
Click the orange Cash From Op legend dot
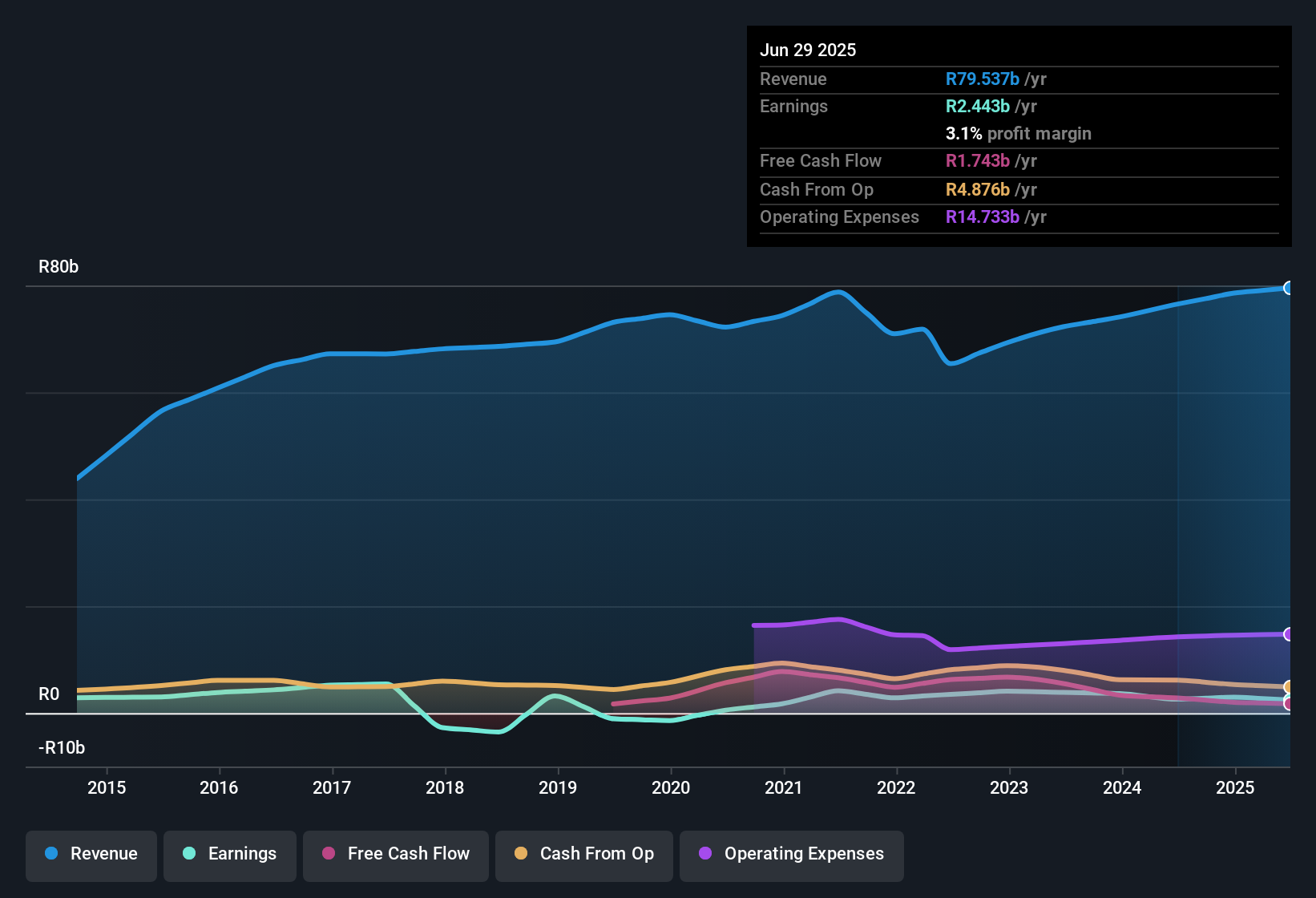click(520, 854)
